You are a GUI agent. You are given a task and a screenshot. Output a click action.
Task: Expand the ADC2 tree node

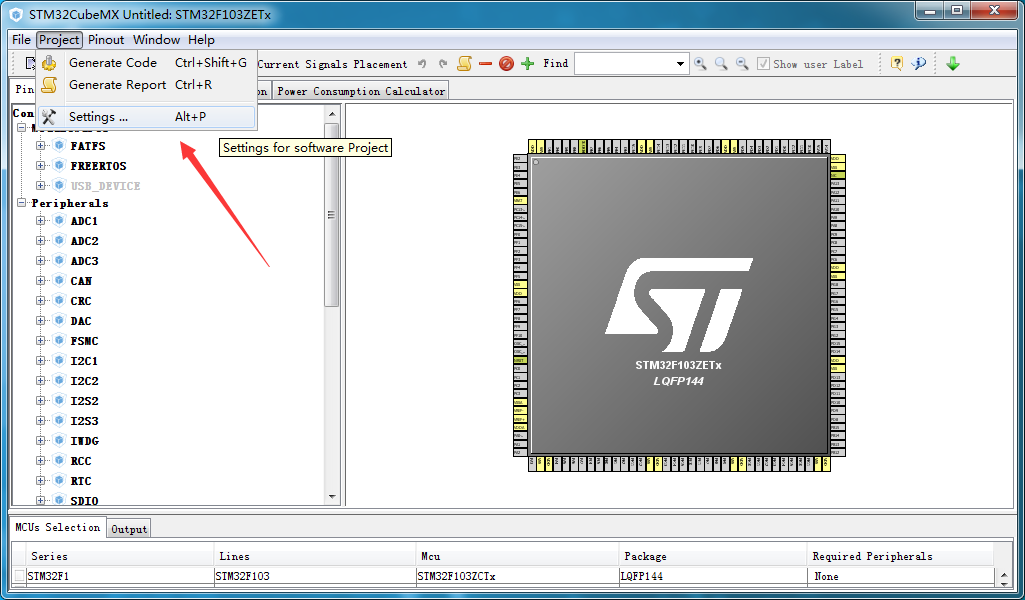41,241
